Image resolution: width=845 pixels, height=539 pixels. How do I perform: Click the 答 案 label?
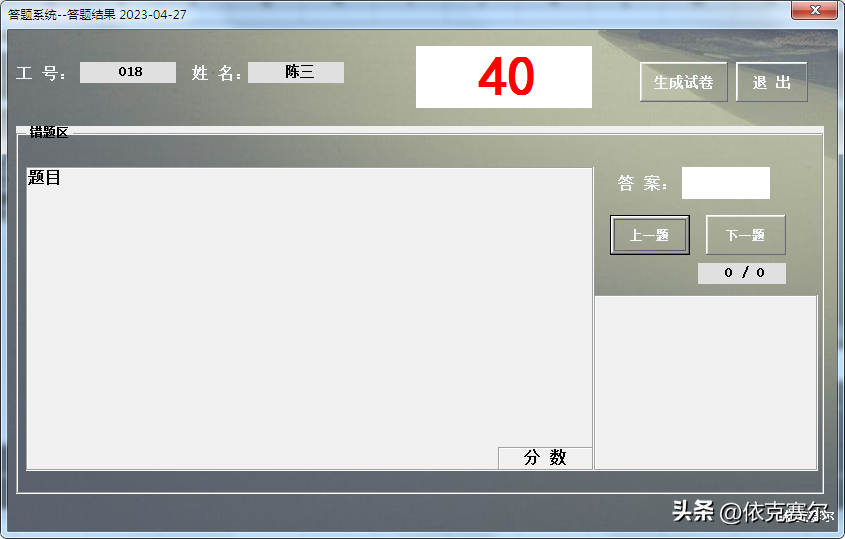point(642,183)
